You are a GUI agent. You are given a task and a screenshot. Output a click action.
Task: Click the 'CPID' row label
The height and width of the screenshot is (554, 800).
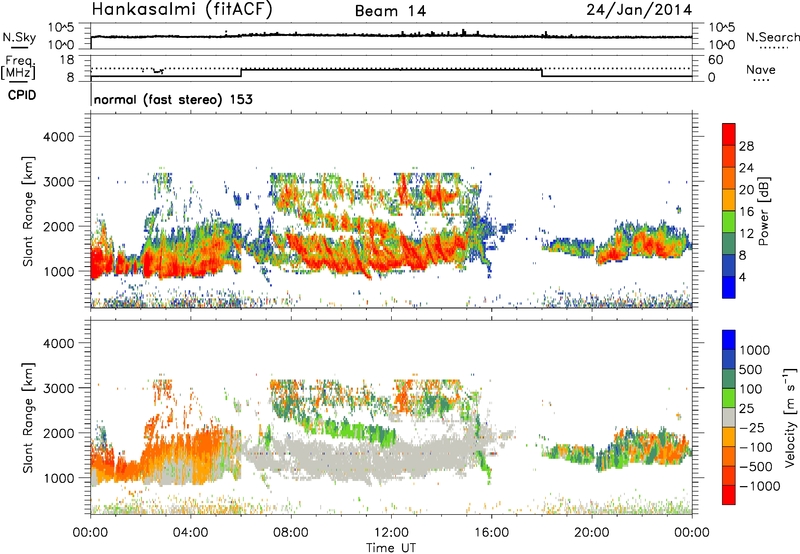point(22,95)
